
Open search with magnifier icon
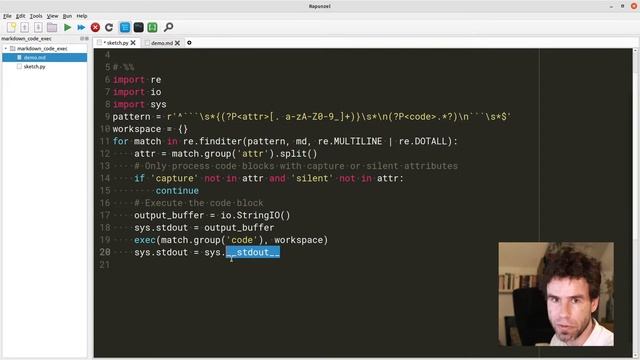[168, 27]
